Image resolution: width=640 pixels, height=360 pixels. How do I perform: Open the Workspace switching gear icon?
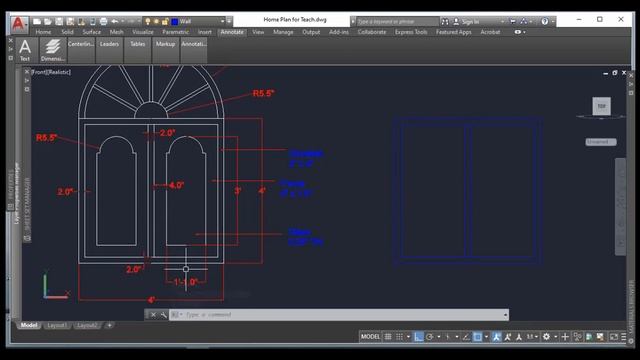click(547, 337)
